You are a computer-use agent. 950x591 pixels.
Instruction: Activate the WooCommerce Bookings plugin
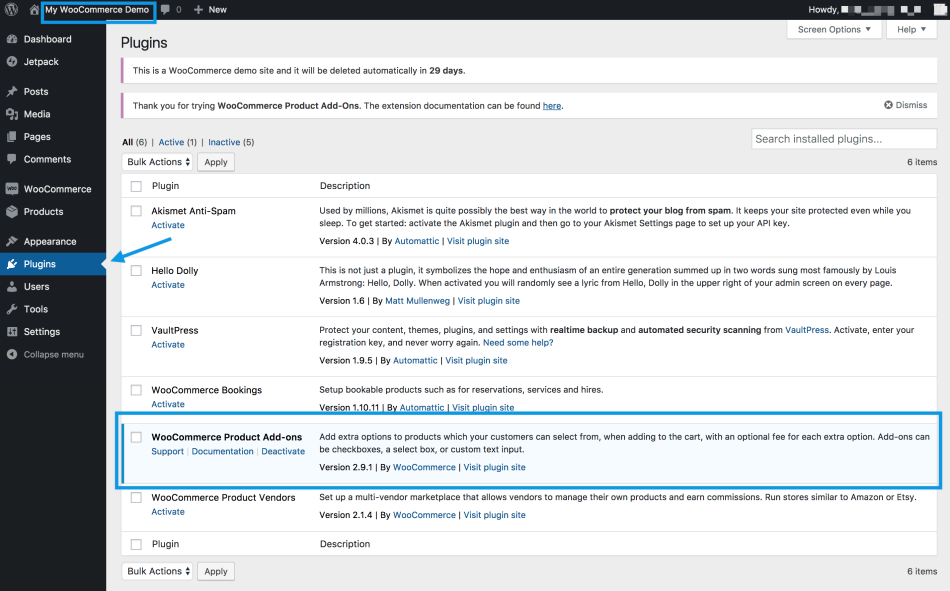168,404
